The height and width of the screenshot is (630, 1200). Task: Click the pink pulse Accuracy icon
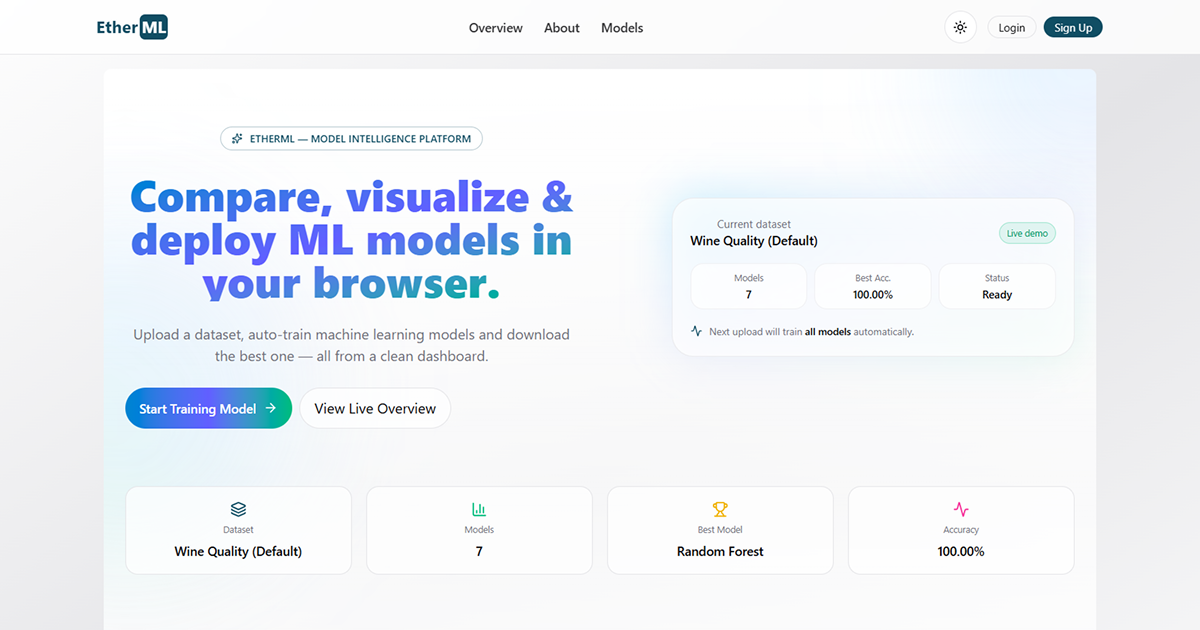[x=961, y=509]
